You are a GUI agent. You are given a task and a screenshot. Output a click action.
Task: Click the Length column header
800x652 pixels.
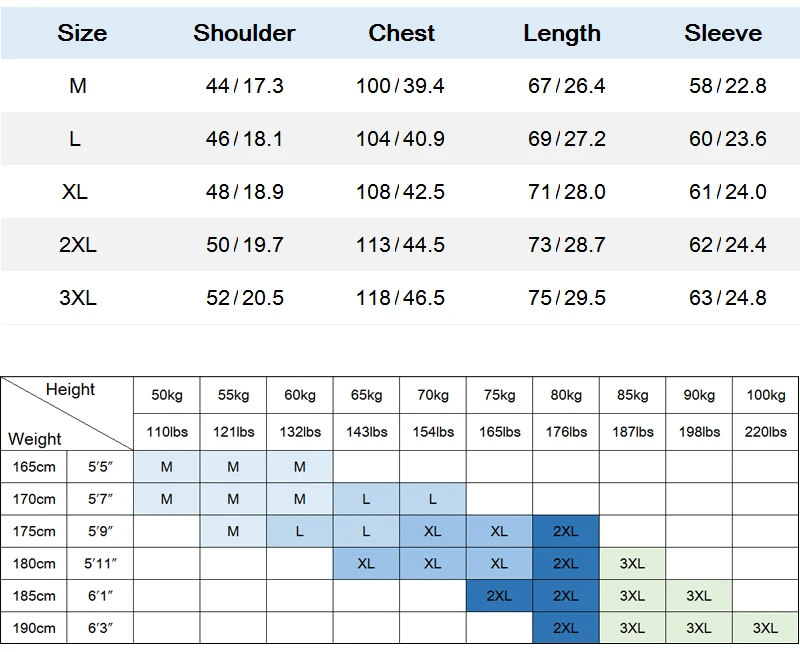561,33
